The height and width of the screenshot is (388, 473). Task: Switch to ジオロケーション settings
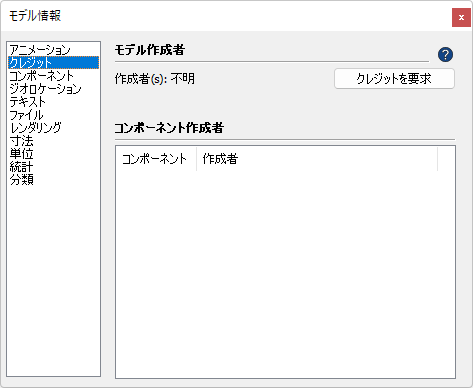(53, 89)
